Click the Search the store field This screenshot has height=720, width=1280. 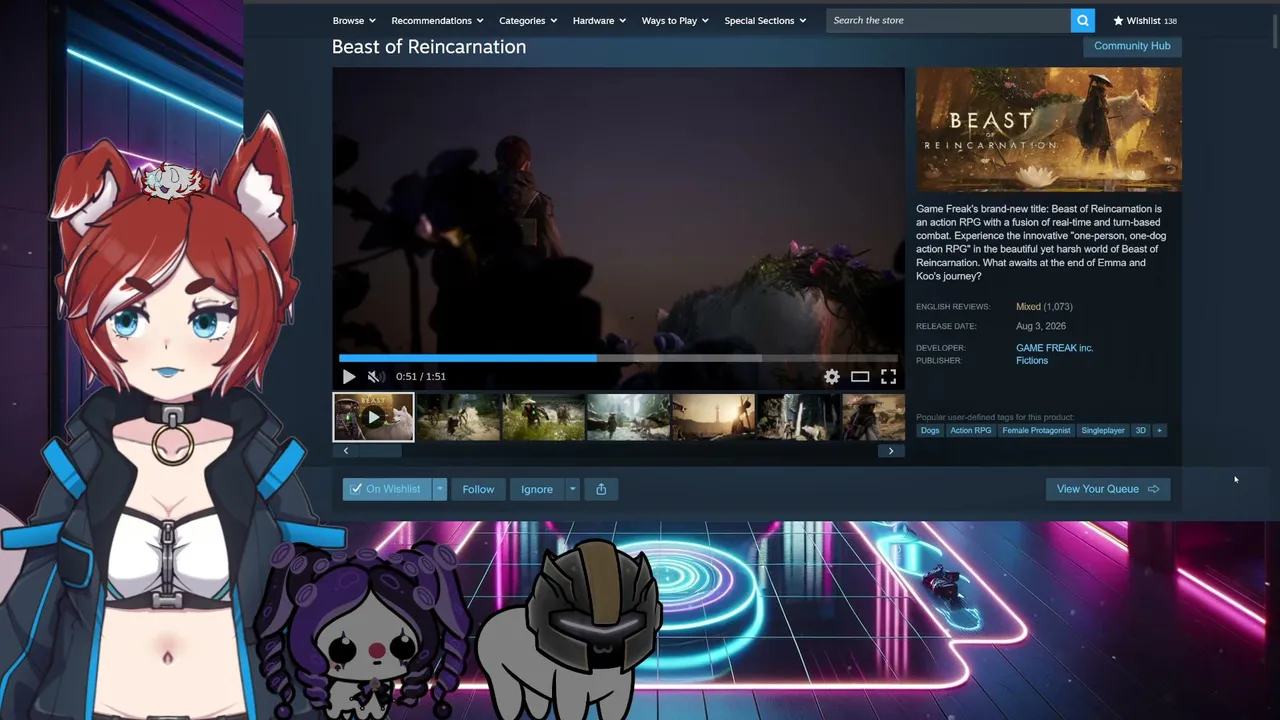948,20
